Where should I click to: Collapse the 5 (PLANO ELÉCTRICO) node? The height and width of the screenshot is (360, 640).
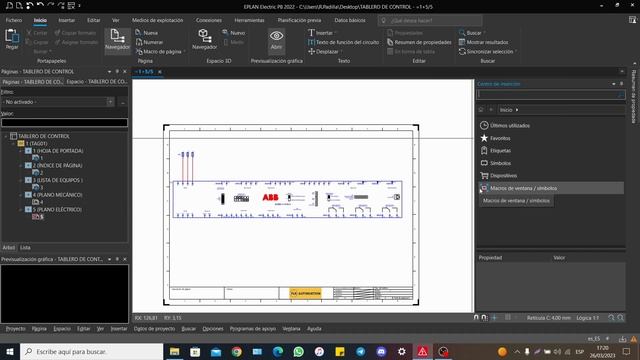coord(20,209)
